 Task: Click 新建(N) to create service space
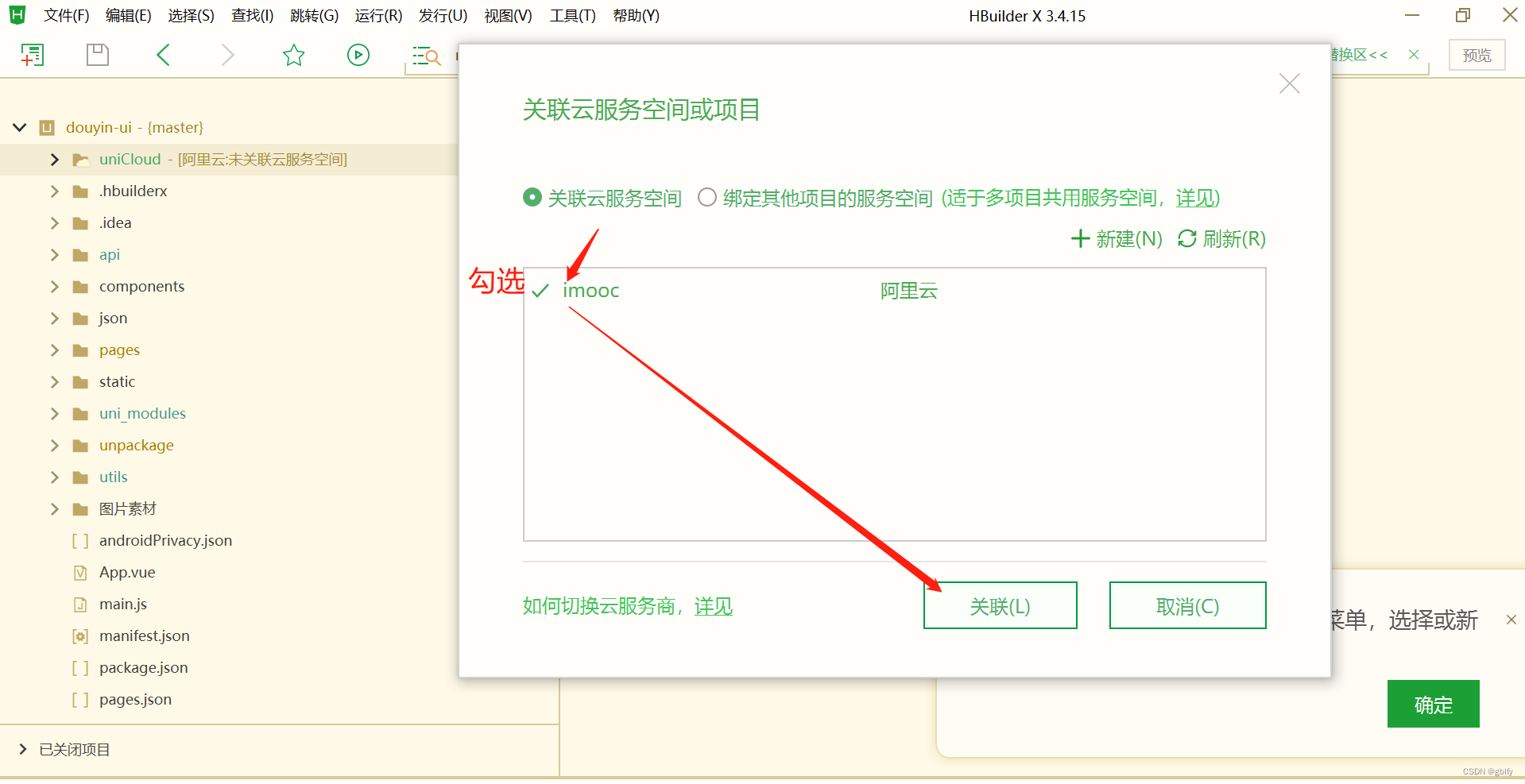(x=1117, y=238)
